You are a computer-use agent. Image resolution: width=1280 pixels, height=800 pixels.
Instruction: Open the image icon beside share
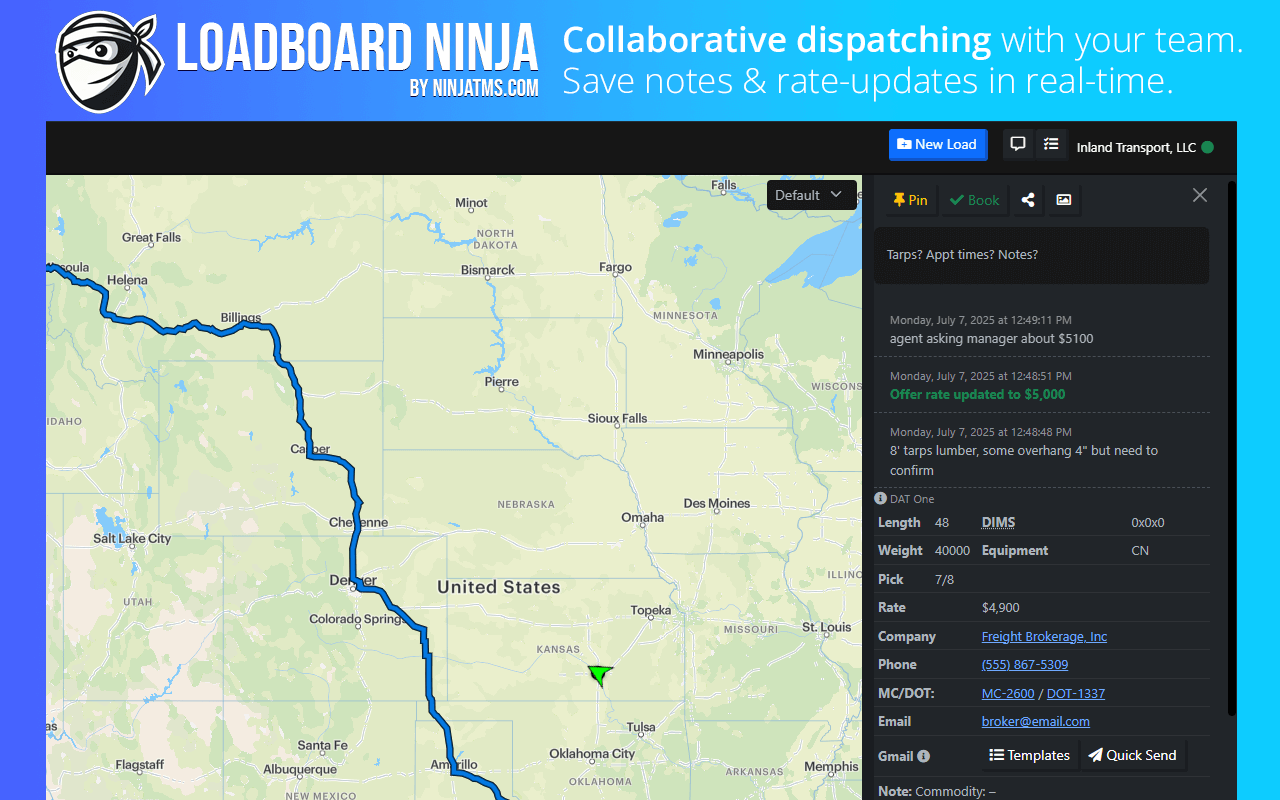1064,200
